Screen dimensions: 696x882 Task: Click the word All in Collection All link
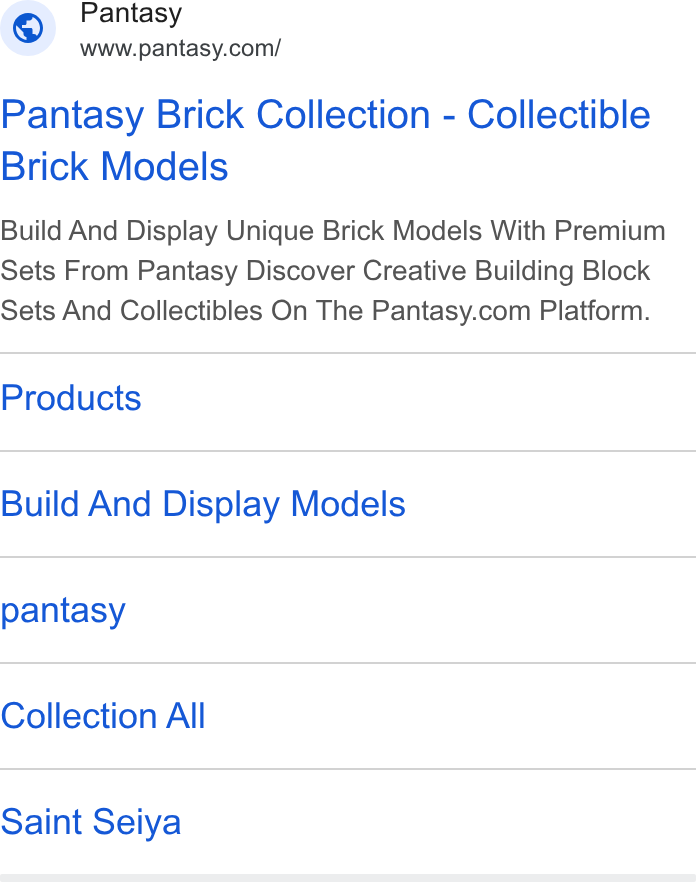tap(185, 716)
